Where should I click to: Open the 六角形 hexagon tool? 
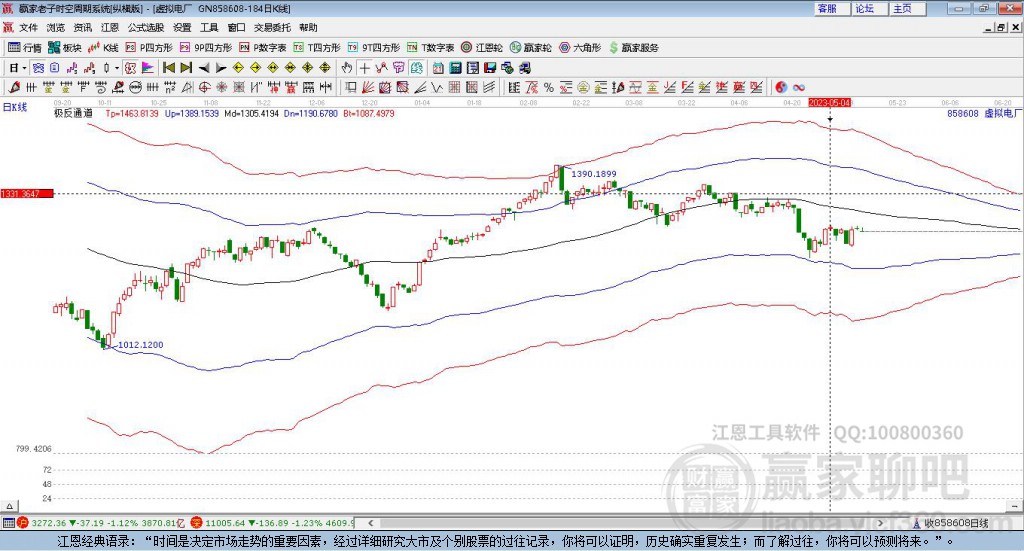coord(580,48)
